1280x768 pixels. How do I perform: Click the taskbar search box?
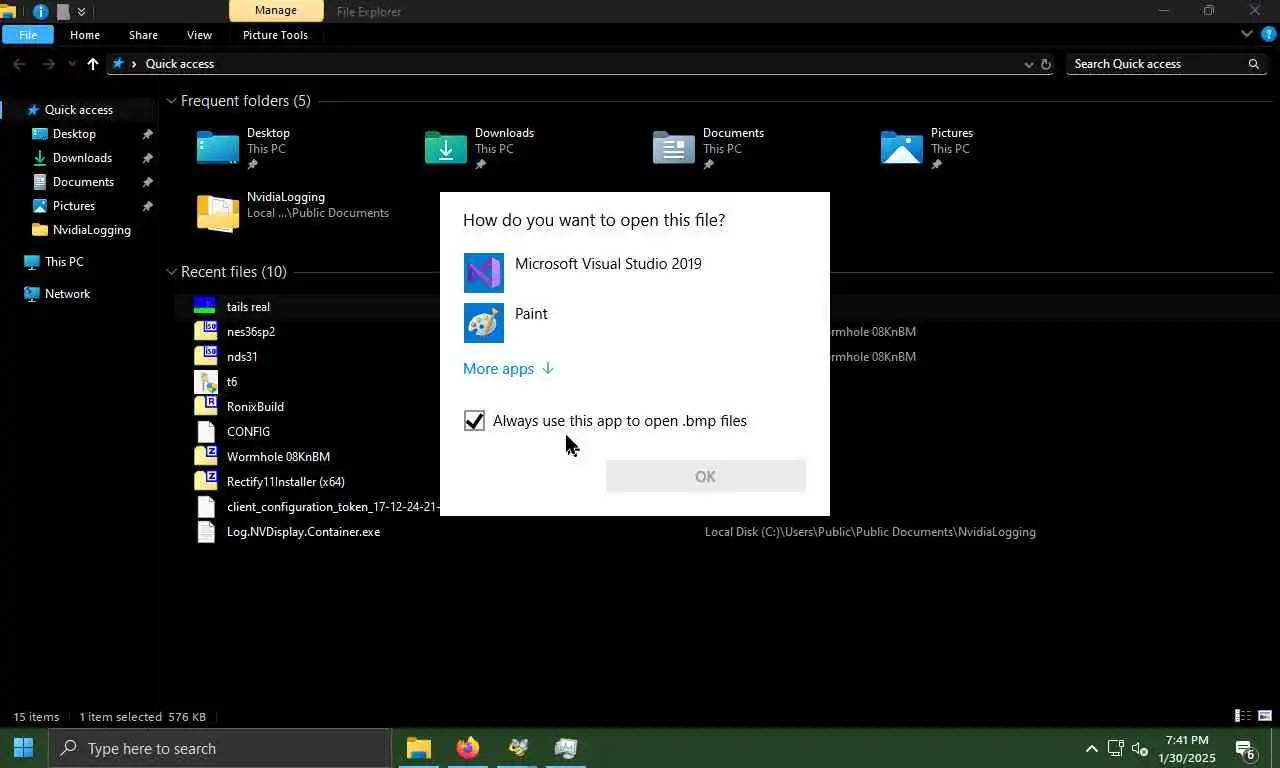point(220,748)
